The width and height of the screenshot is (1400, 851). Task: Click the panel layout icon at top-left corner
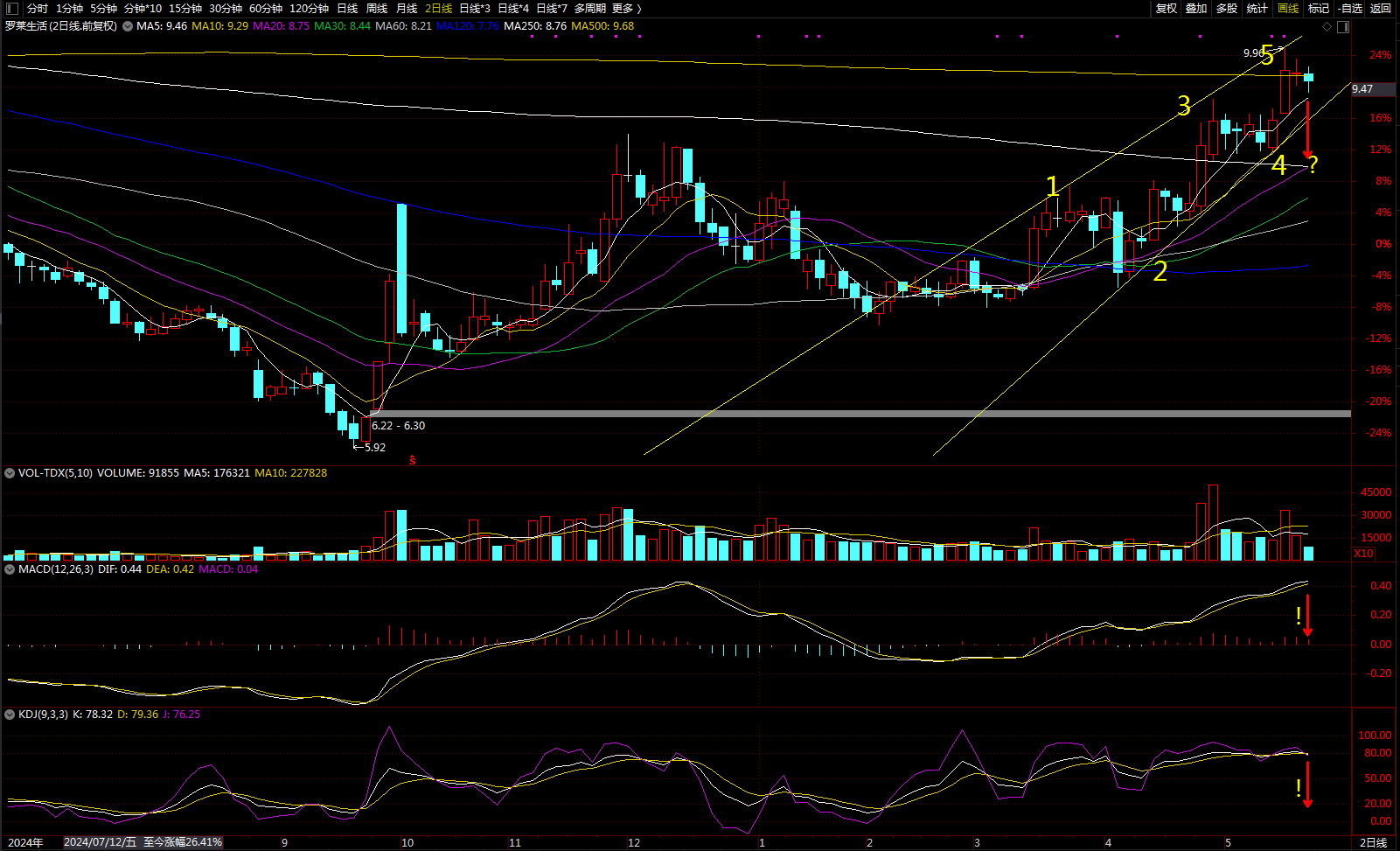click(x=11, y=8)
